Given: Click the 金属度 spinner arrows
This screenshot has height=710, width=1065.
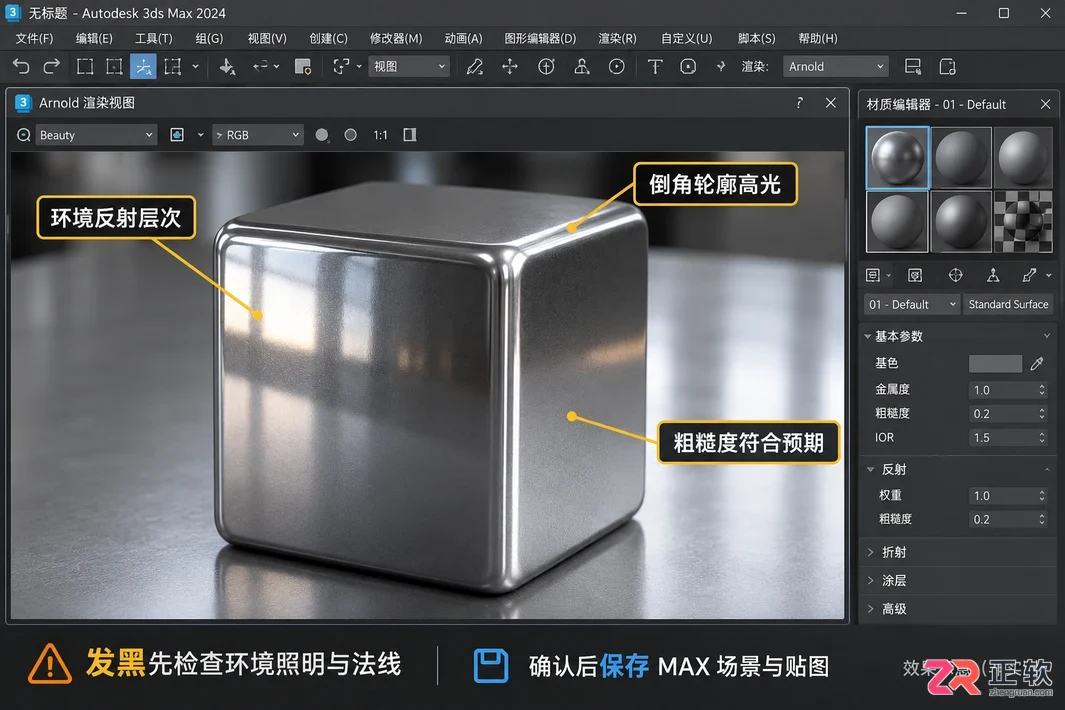Looking at the screenshot, I should 1042,390.
